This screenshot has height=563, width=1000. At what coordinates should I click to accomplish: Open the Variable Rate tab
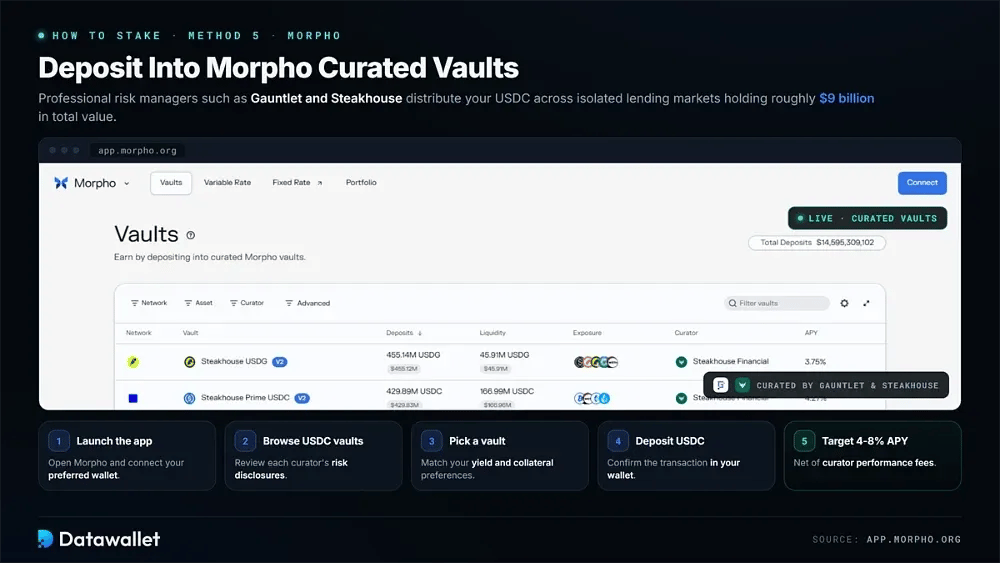(227, 182)
